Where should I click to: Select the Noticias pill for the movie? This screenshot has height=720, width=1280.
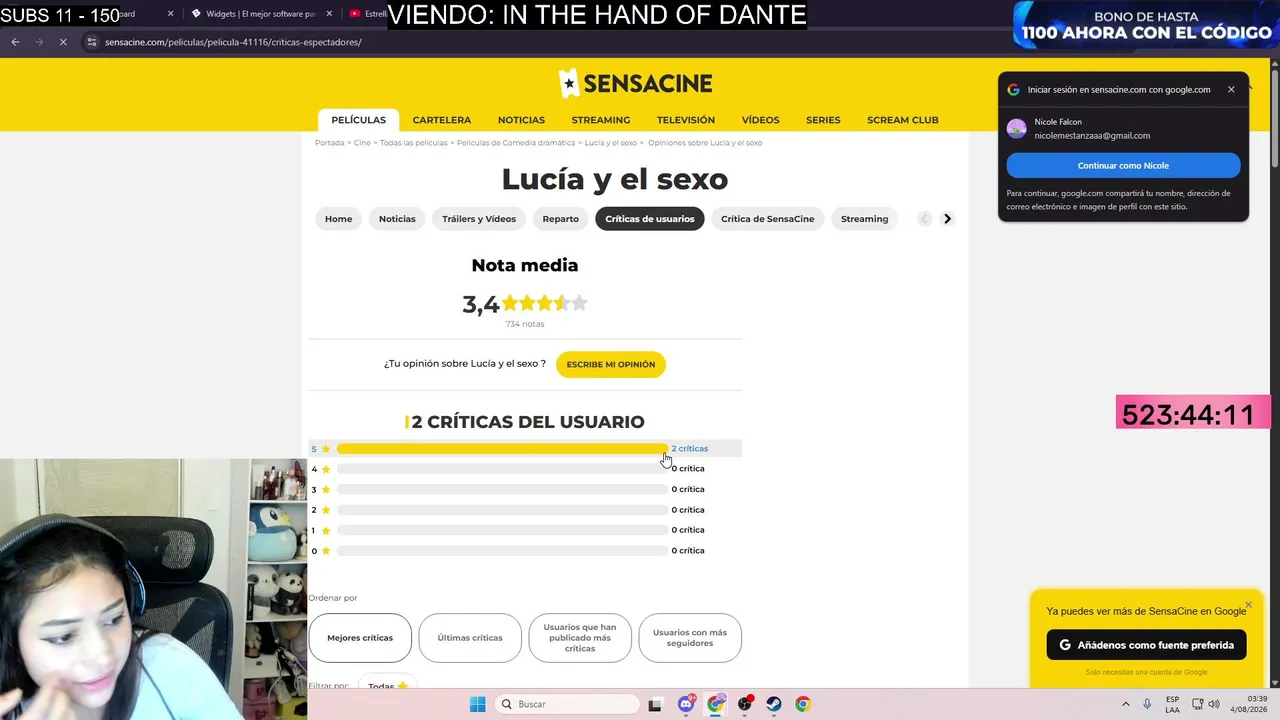(397, 219)
